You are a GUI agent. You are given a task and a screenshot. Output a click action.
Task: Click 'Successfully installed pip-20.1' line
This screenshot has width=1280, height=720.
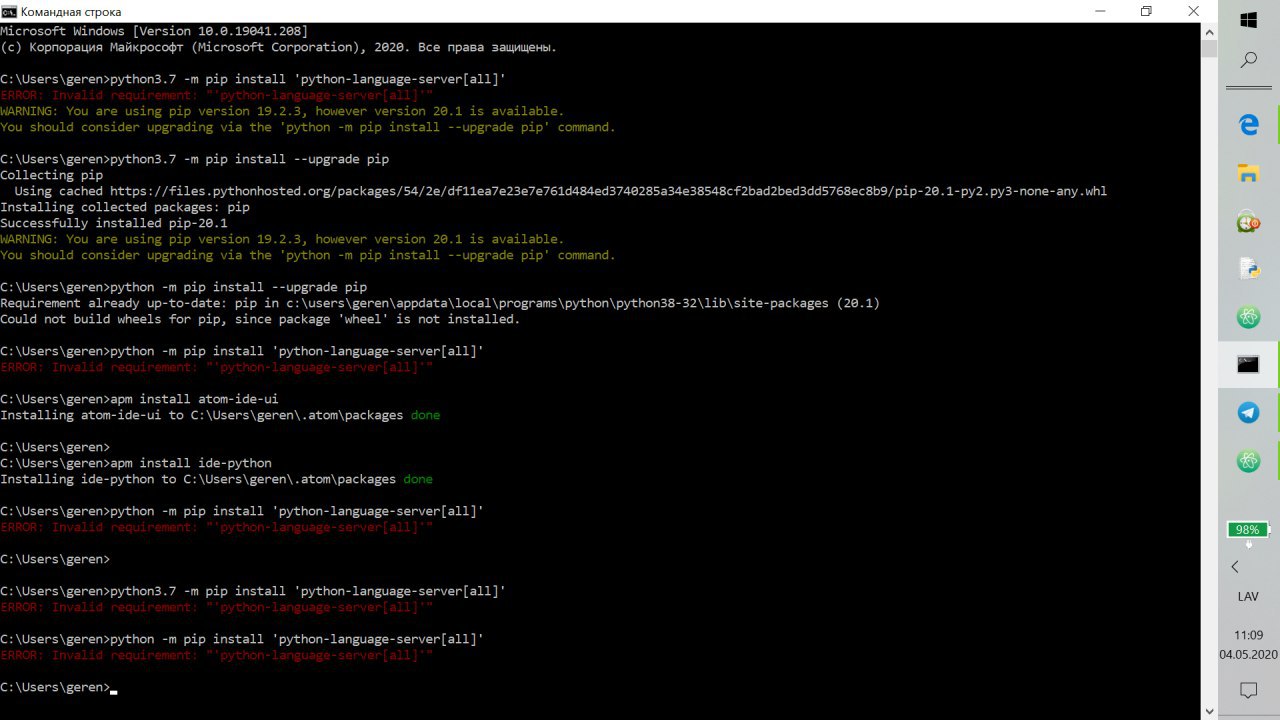click(114, 223)
